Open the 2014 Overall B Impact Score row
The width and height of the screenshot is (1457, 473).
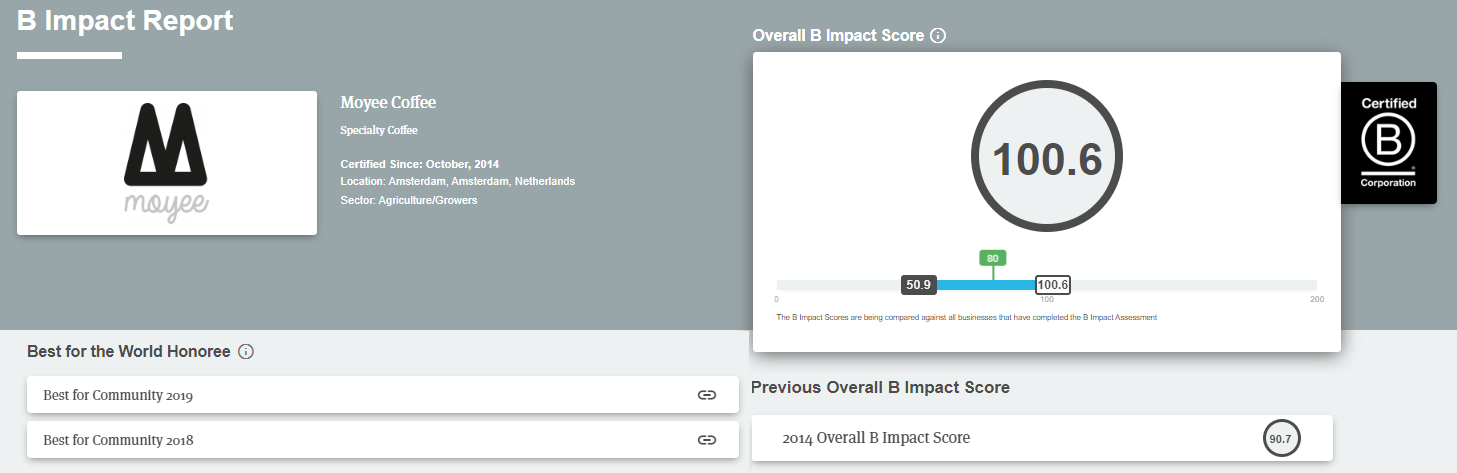(1000, 439)
